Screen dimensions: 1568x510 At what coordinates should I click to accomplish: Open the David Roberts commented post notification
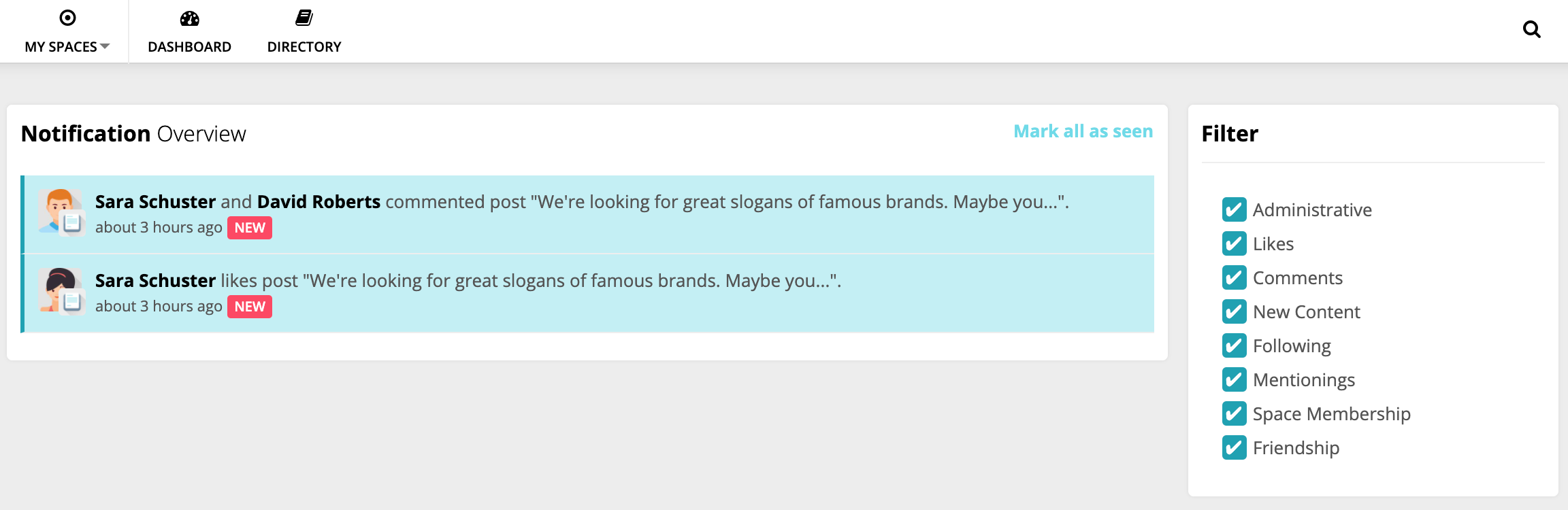589,214
